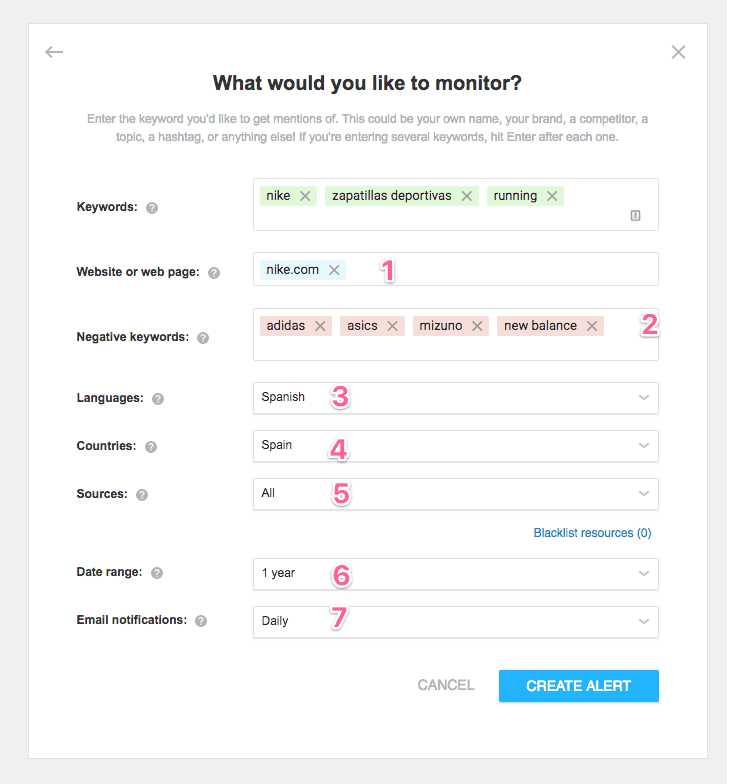Delete 'asics' negative keyword tag
The width and height of the screenshot is (729, 784).
tap(393, 326)
